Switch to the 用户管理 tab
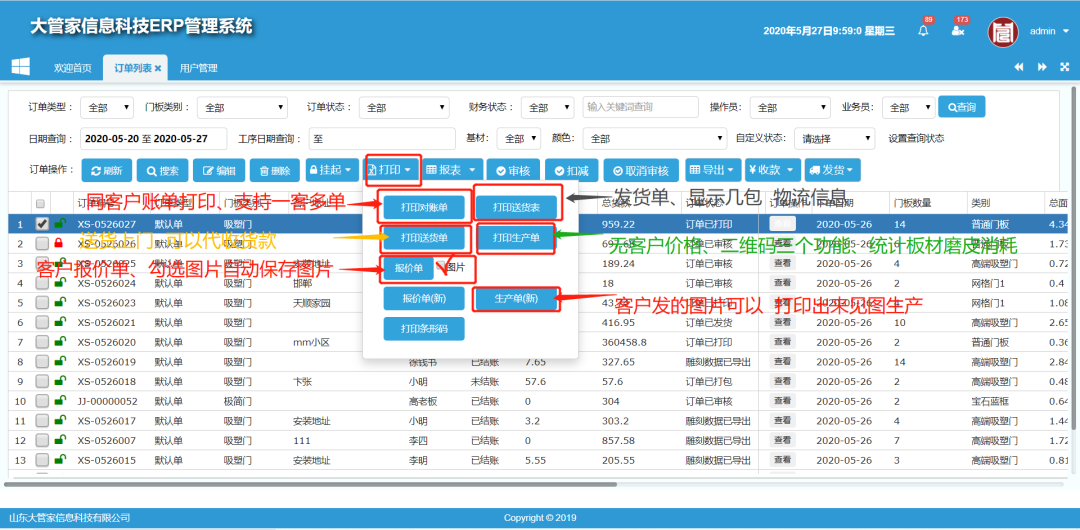This screenshot has height=530, width=1080. (198, 68)
